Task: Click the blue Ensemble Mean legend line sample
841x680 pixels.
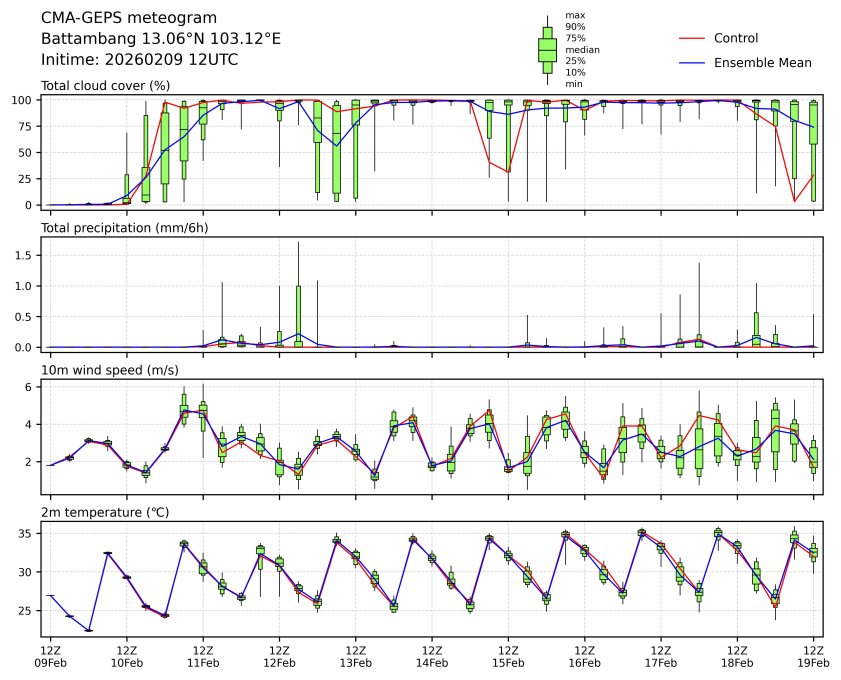Action: point(692,62)
